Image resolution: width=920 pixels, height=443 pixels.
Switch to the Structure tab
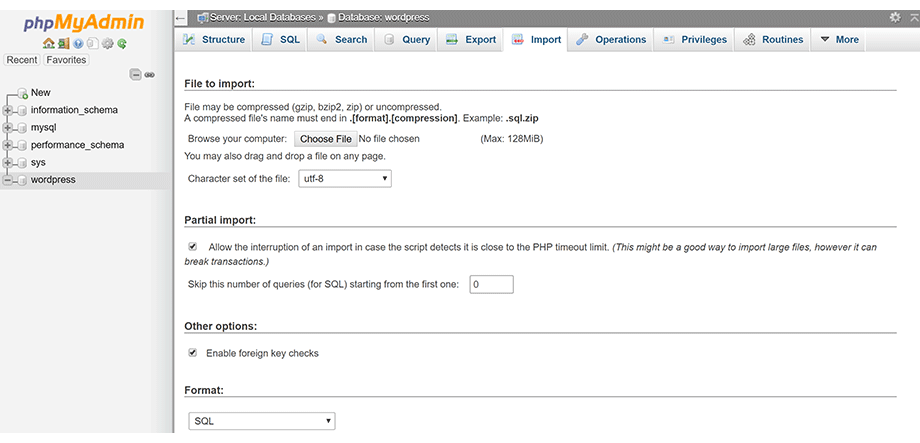tap(214, 40)
